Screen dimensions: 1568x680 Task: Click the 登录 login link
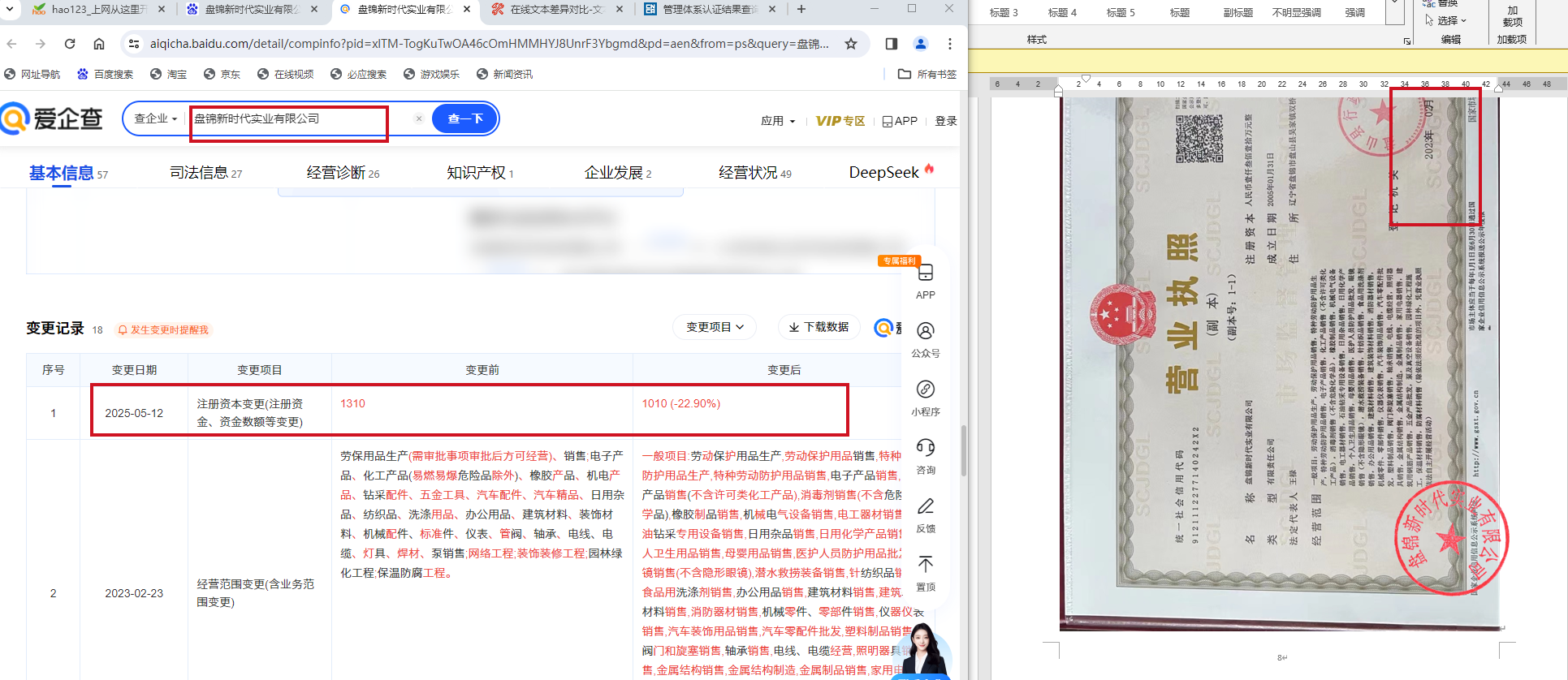click(946, 121)
